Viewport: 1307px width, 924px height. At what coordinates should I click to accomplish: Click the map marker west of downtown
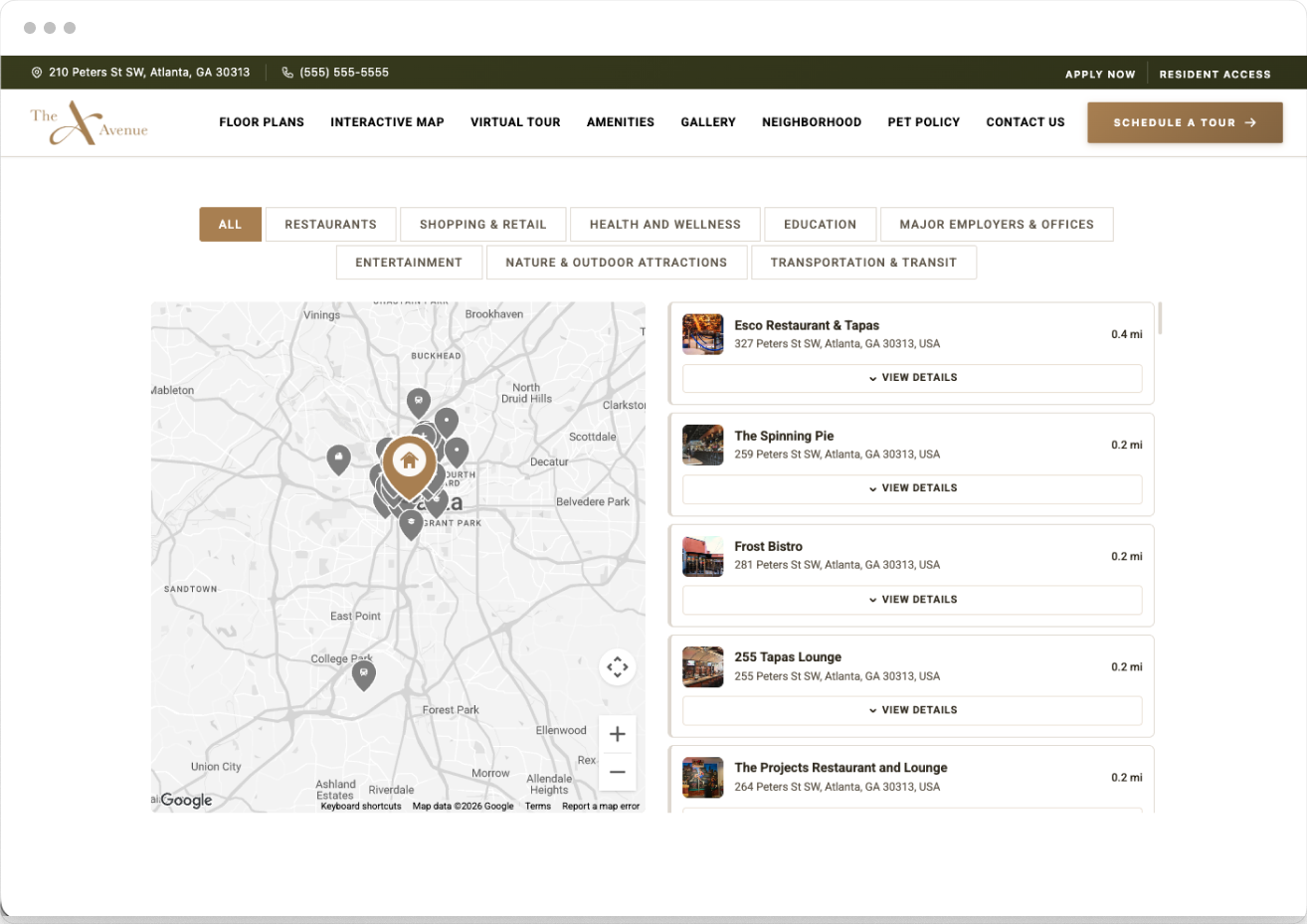tap(338, 459)
